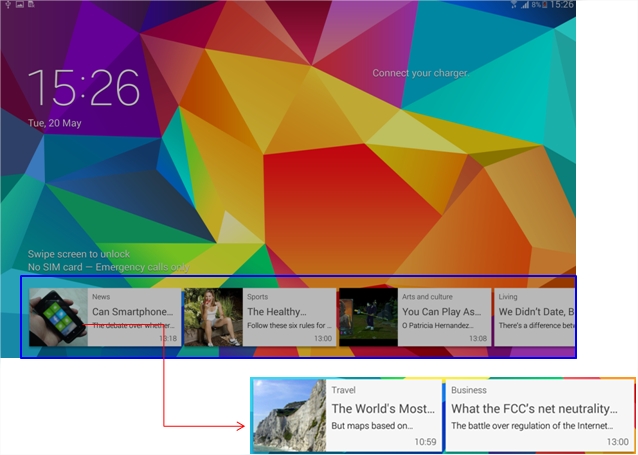The width and height of the screenshot is (638, 455).
Task: Tap the News category label
Action: pos(101,297)
